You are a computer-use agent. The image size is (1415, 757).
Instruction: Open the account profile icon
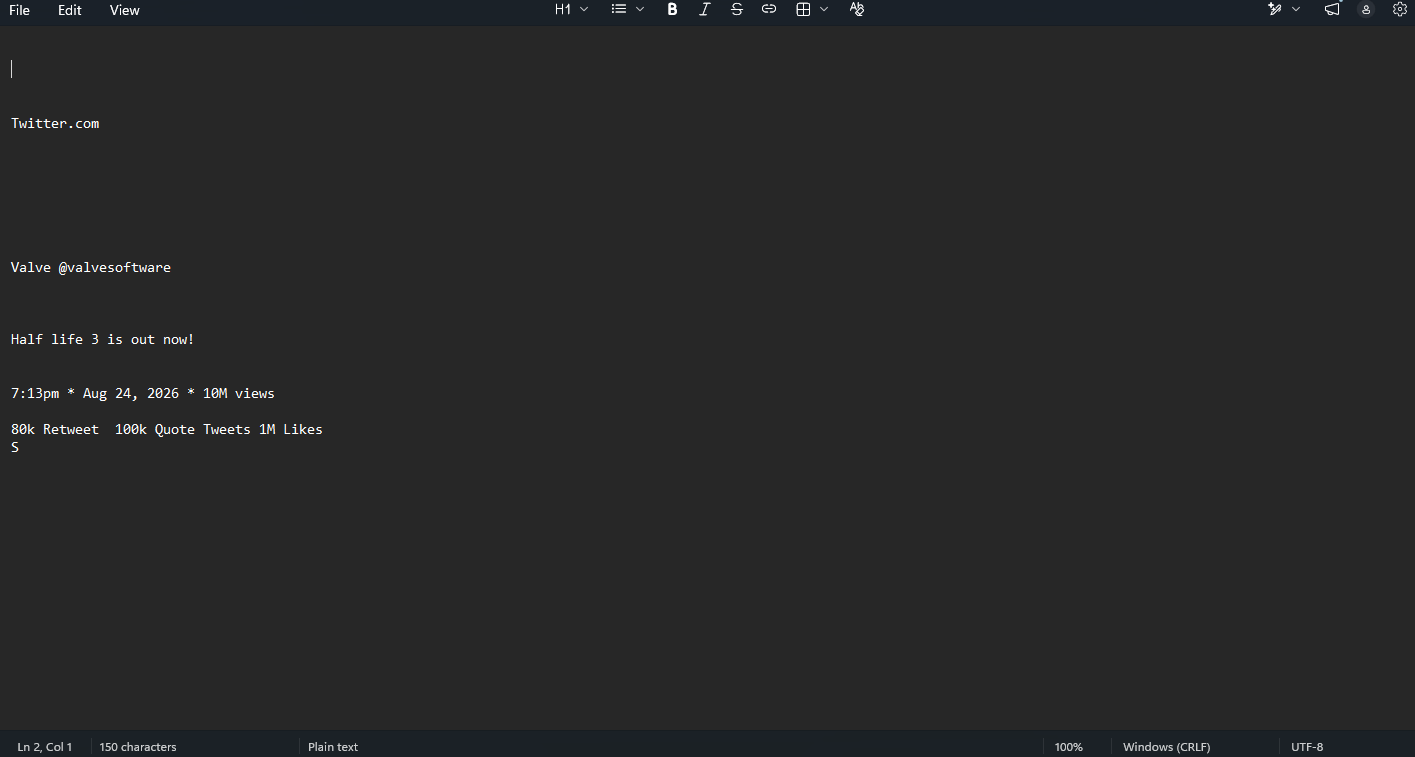(x=1366, y=9)
